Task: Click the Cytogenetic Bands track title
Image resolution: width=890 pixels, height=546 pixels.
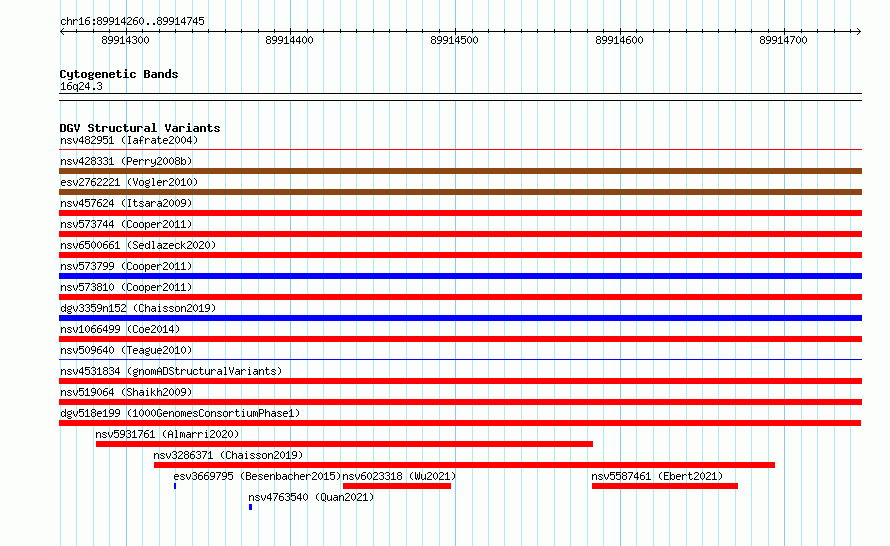Action: (x=119, y=74)
